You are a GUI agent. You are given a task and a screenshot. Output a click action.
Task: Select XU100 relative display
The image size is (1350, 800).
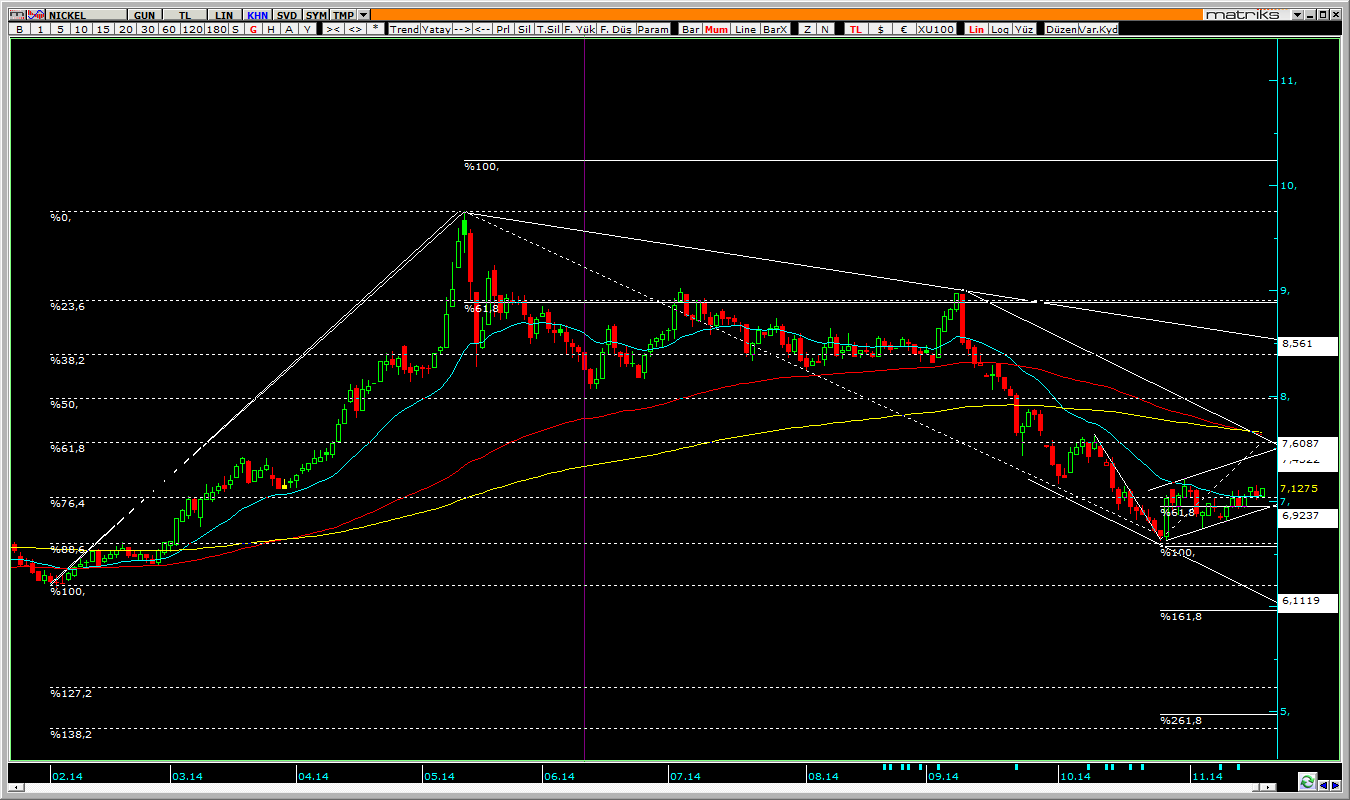click(x=936, y=29)
